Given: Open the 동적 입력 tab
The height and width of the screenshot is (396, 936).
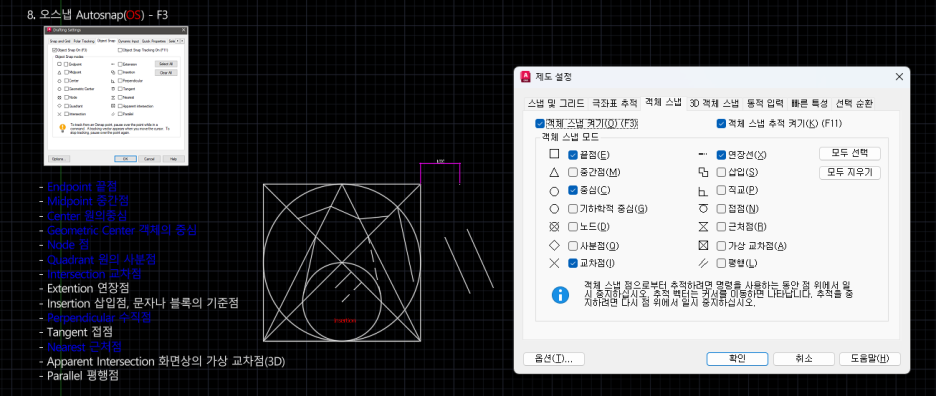Looking at the screenshot, I should (x=765, y=103).
